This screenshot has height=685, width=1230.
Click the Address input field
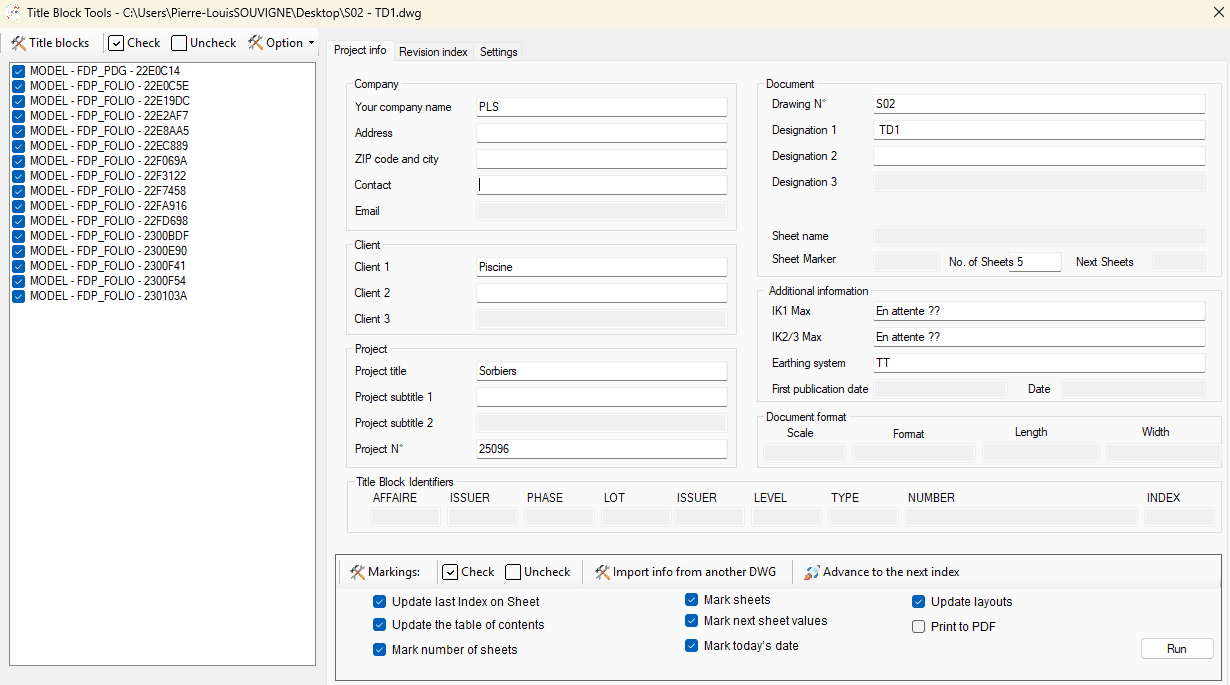coord(601,133)
